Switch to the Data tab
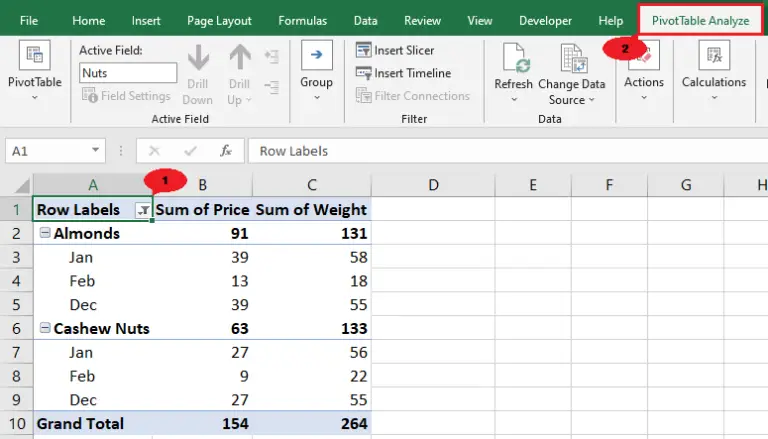Image resolution: width=768 pixels, height=439 pixels. 365,21
